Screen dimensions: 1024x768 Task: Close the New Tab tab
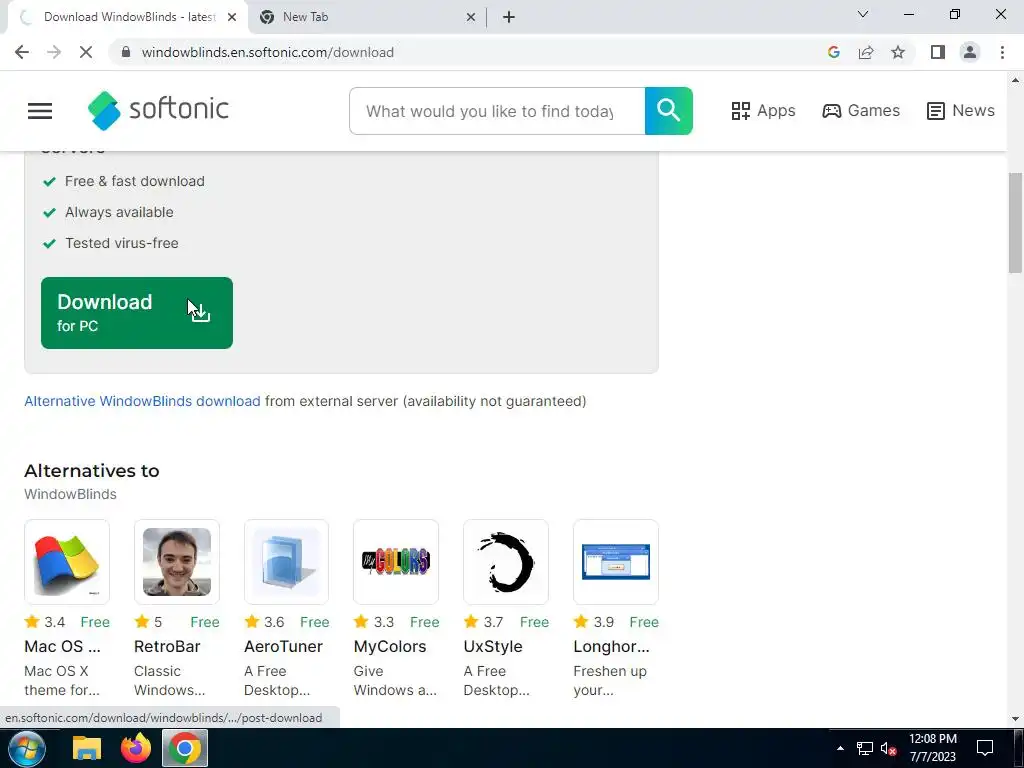click(x=471, y=17)
